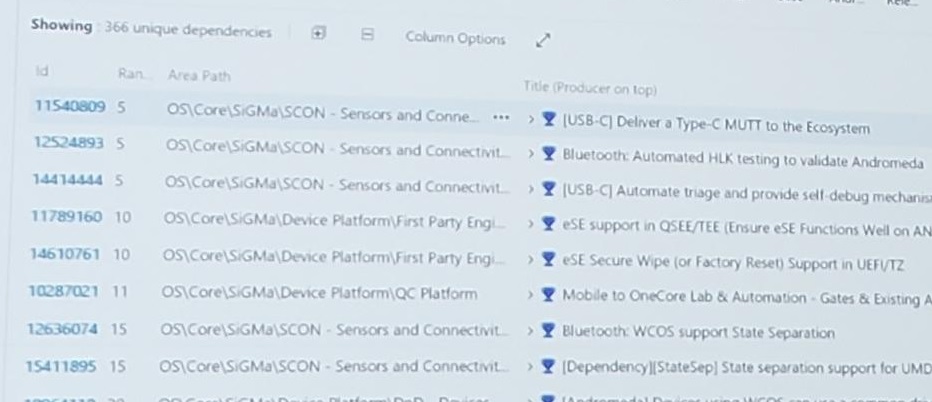Click Title (Producer on top) column header
932x402 pixels.
[x=590, y=88]
